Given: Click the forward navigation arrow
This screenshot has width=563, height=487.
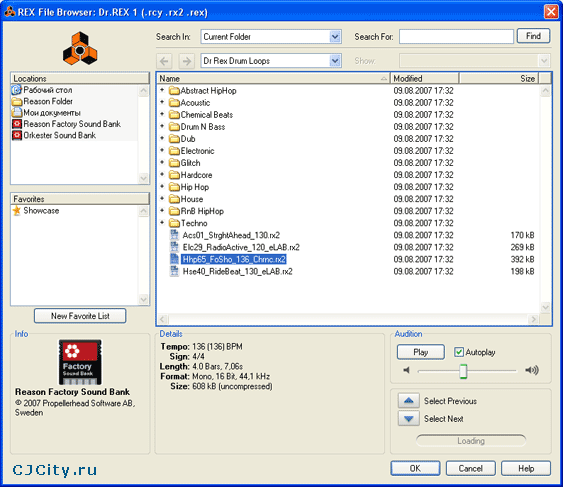Looking at the screenshot, I should (186, 61).
